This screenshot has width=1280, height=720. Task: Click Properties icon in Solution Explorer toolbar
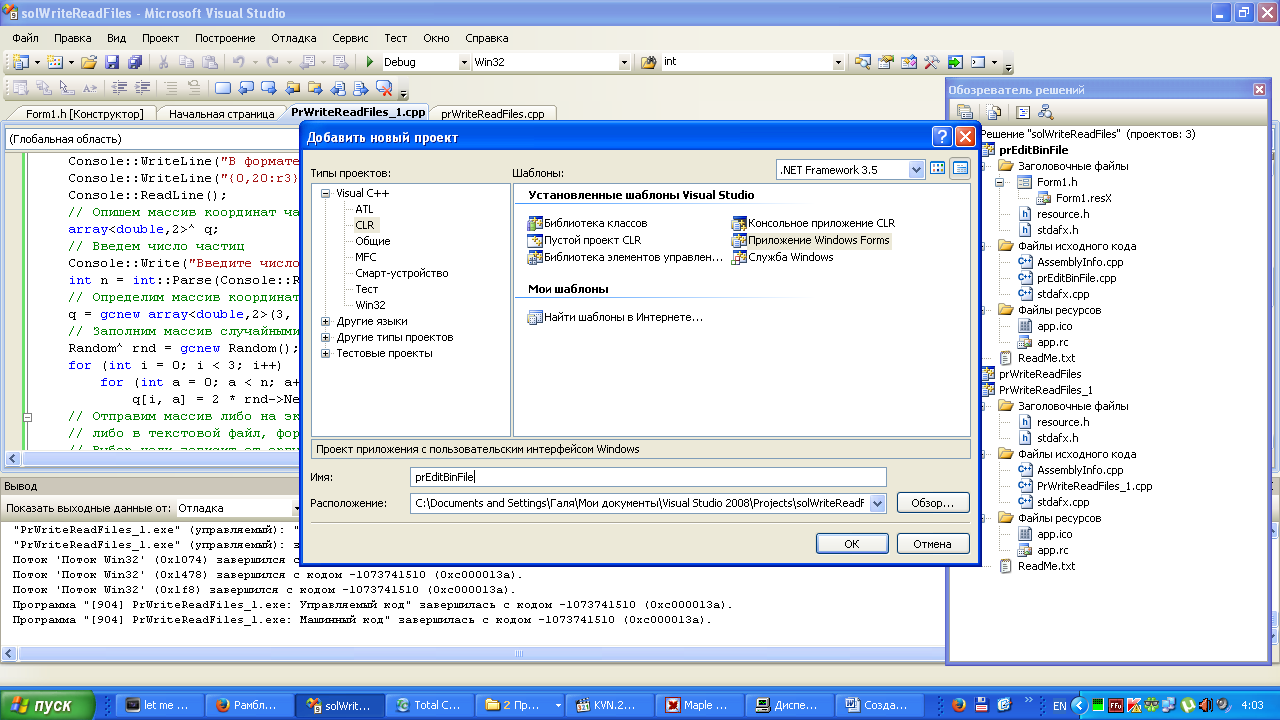point(965,112)
